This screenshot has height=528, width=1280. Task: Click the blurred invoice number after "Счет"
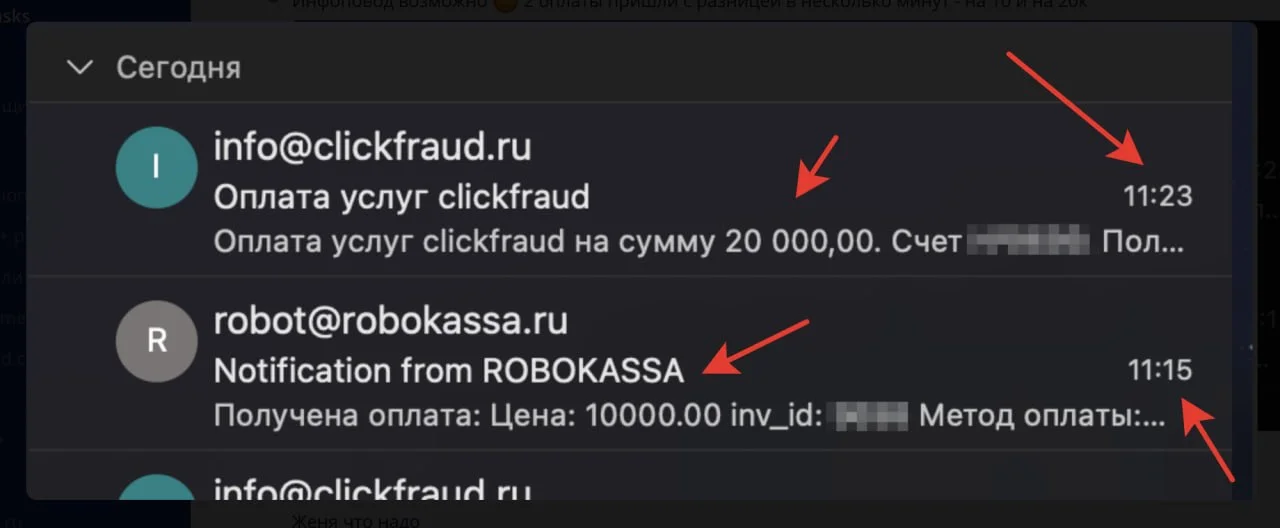pos(1030,242)
